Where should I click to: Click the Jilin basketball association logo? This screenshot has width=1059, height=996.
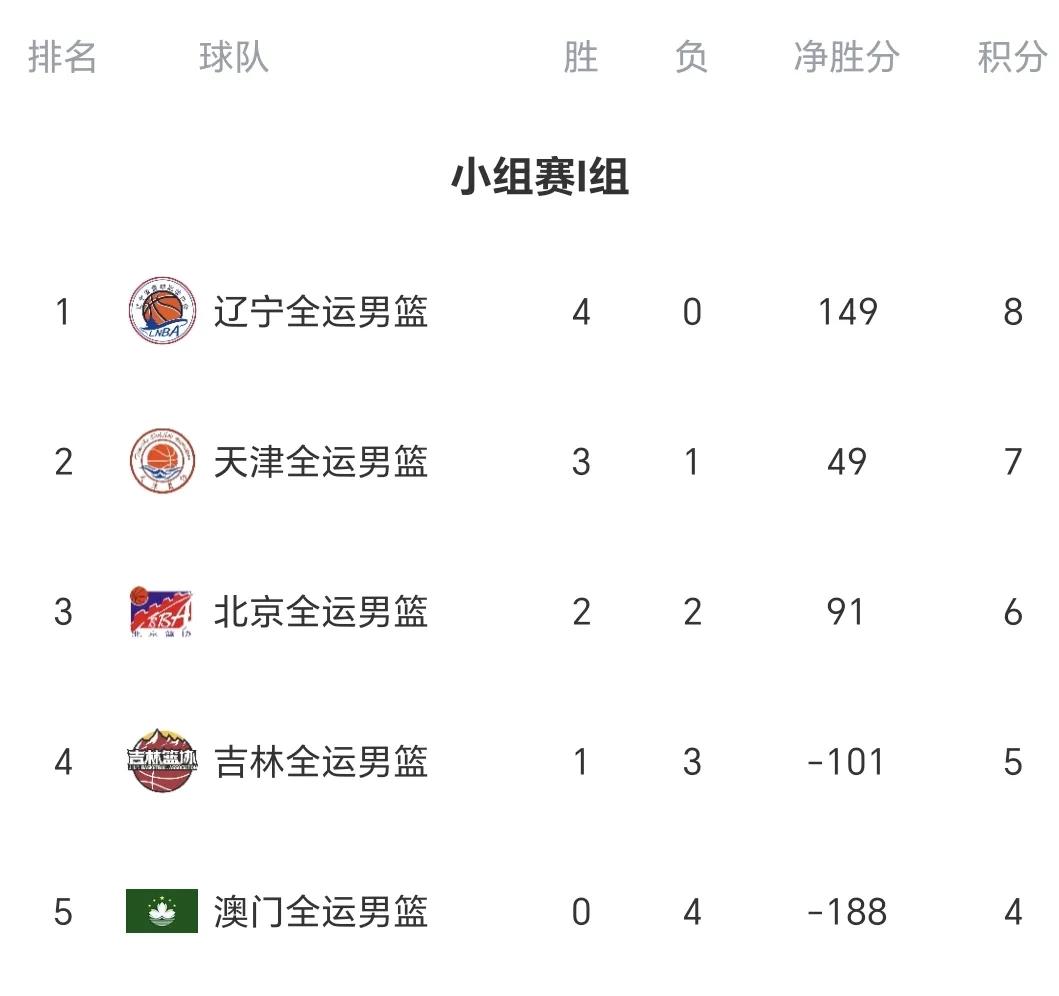click(x=163, y=761)
